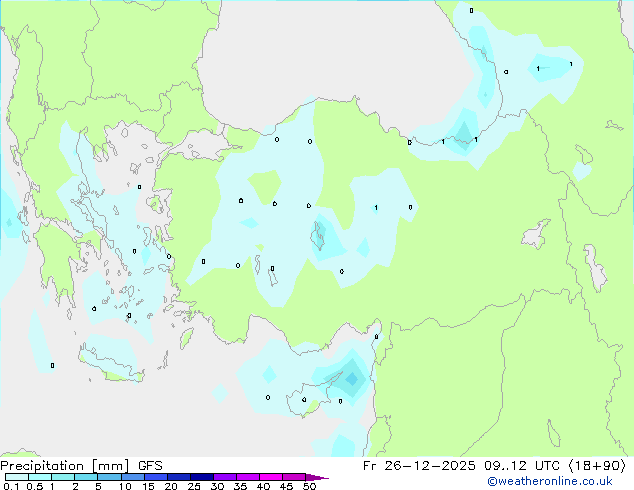634x490 pixels.
Task: Click the 'GFS' model label
Action: [150, 466]
